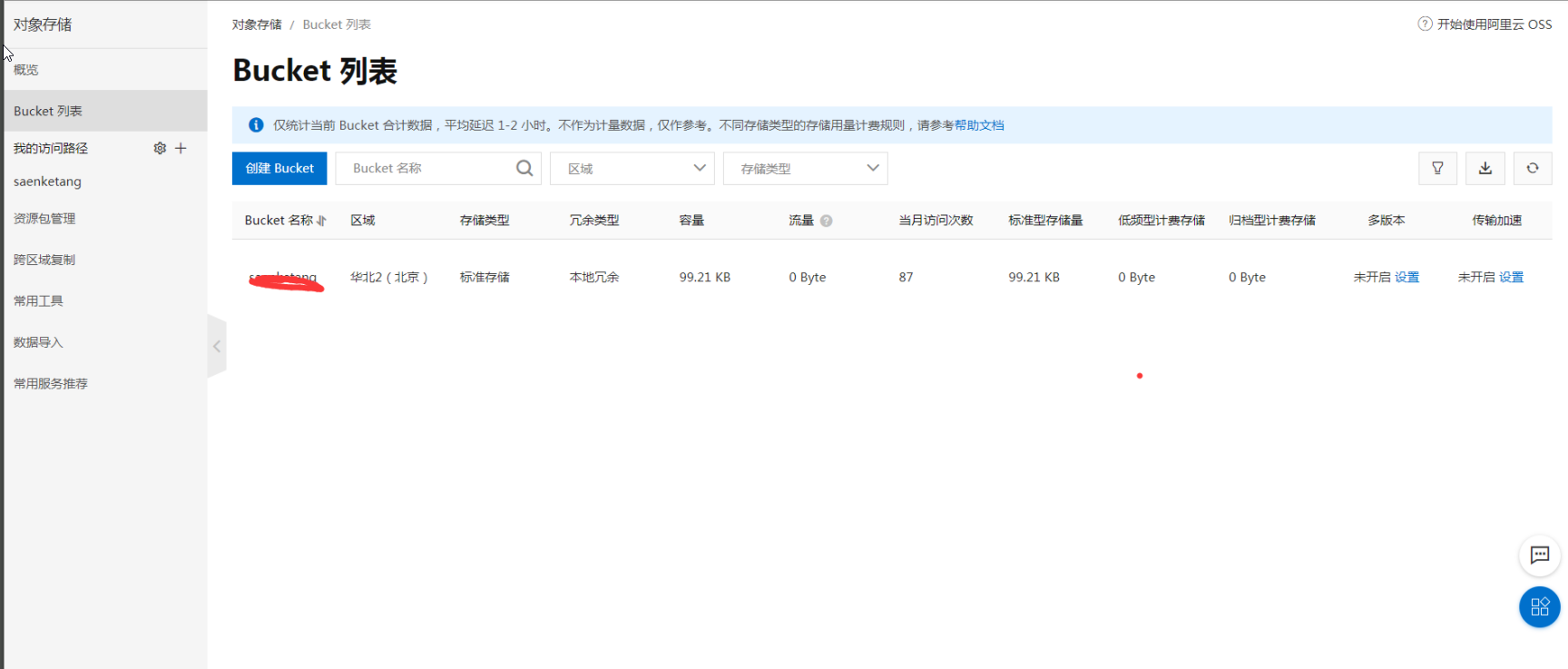The height and width of the screenshot is (669, 1568).
Task: Collapse the left sidebar panel
Action: (217, 346)
